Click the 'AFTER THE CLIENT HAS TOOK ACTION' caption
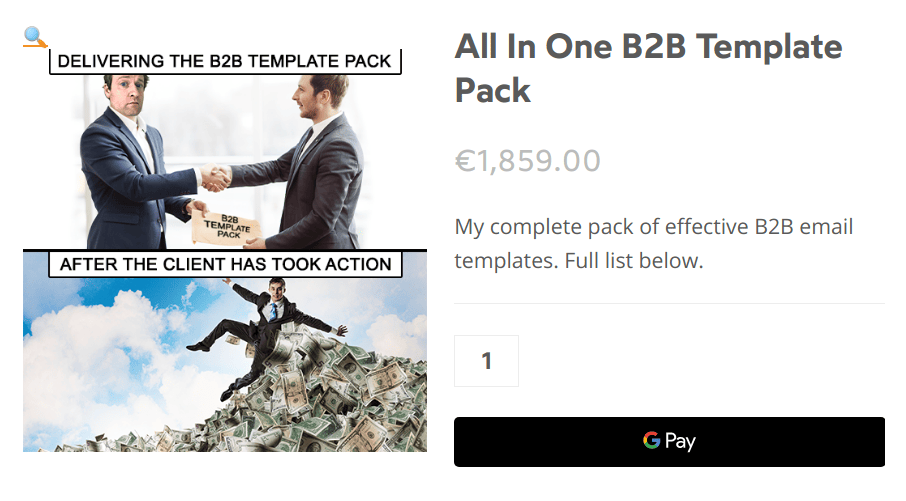Viewport: 906px width, 501px height. pos(225,264)
